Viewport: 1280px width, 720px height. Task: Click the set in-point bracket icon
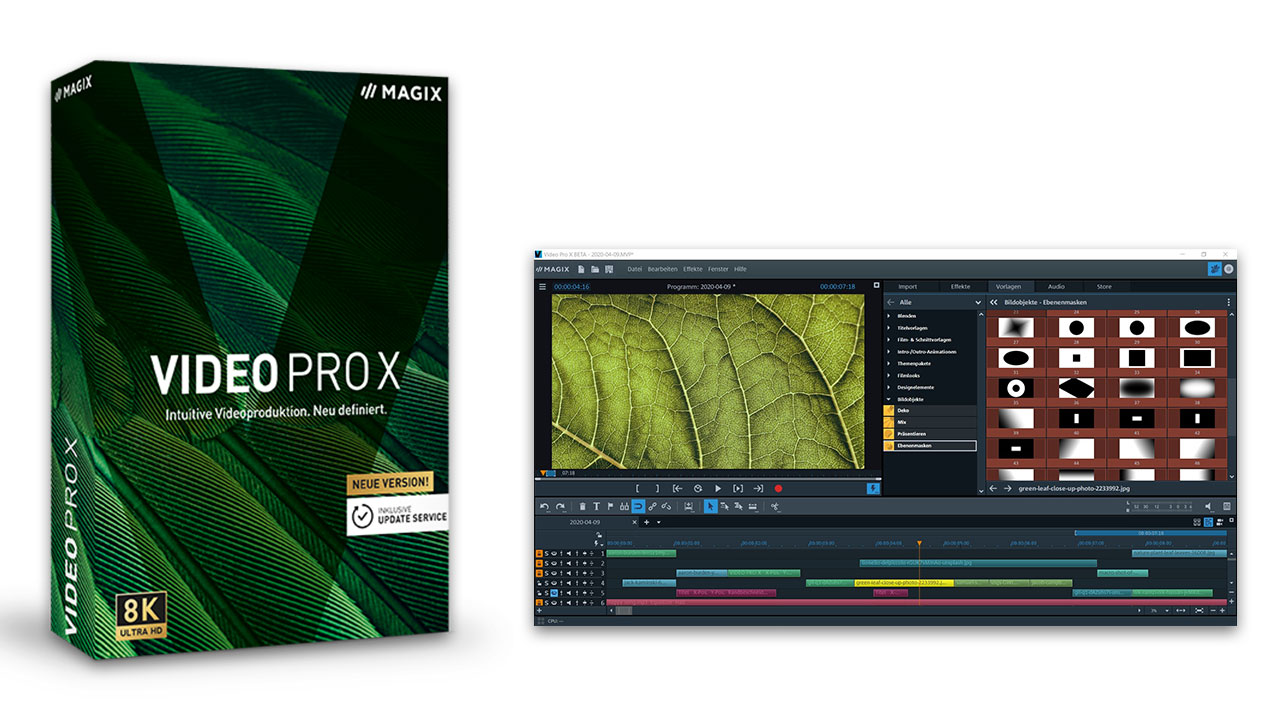[637, 488]
